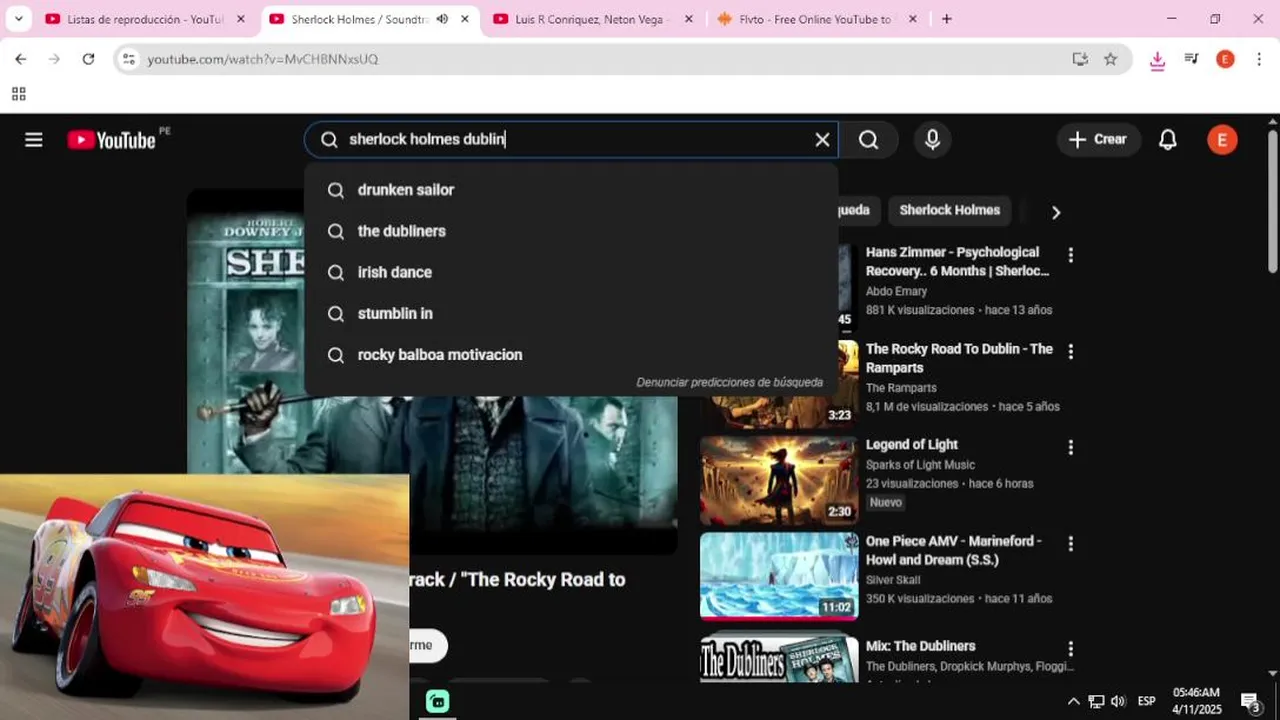Install app icon in address bar
This screenshot has width=1280, height=720.
(1080, 59)
